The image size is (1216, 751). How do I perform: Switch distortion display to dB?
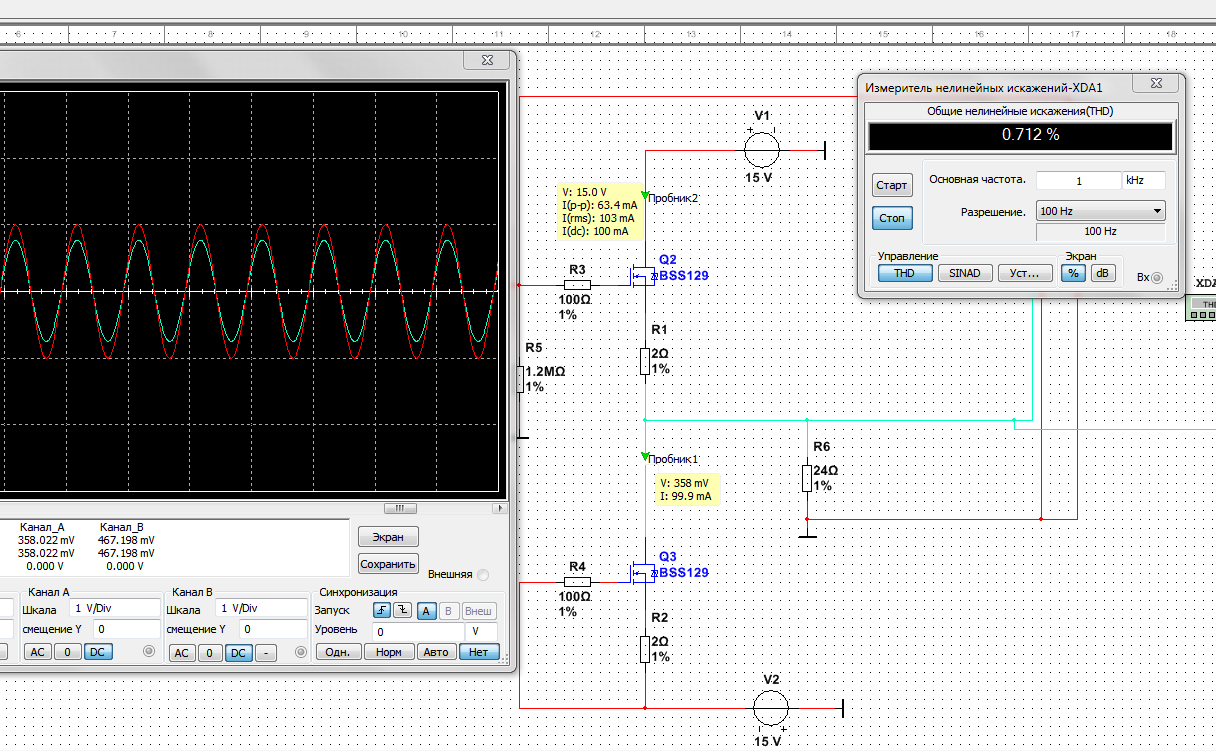pyautogui.click(x=1103, y=273)
